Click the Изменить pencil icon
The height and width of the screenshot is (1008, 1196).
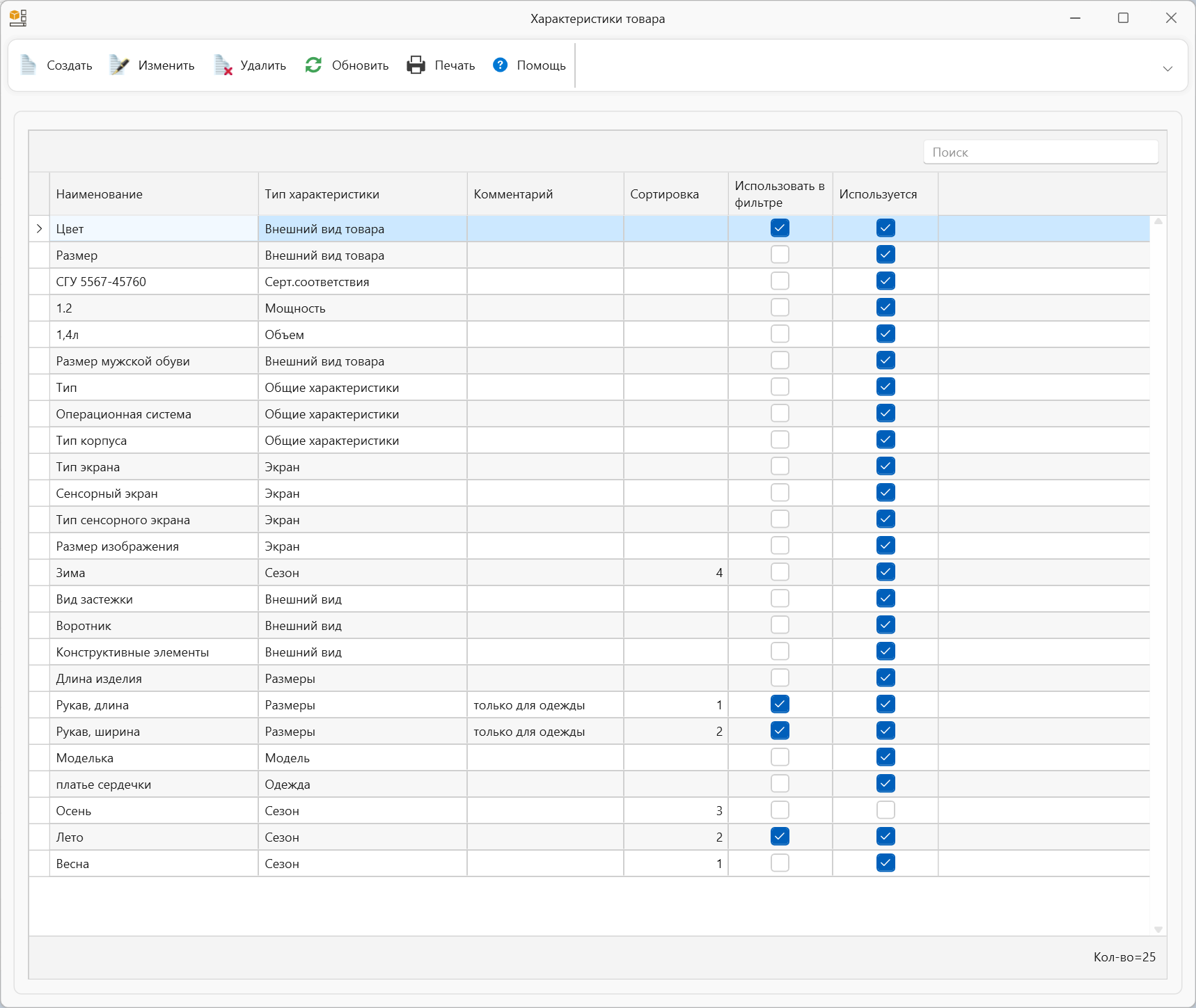coord(119,65)
